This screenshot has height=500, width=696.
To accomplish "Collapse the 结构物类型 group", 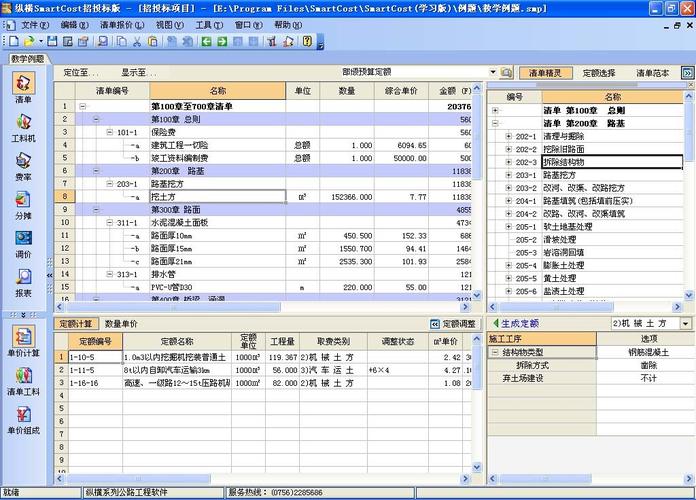I will pos(495,352).
